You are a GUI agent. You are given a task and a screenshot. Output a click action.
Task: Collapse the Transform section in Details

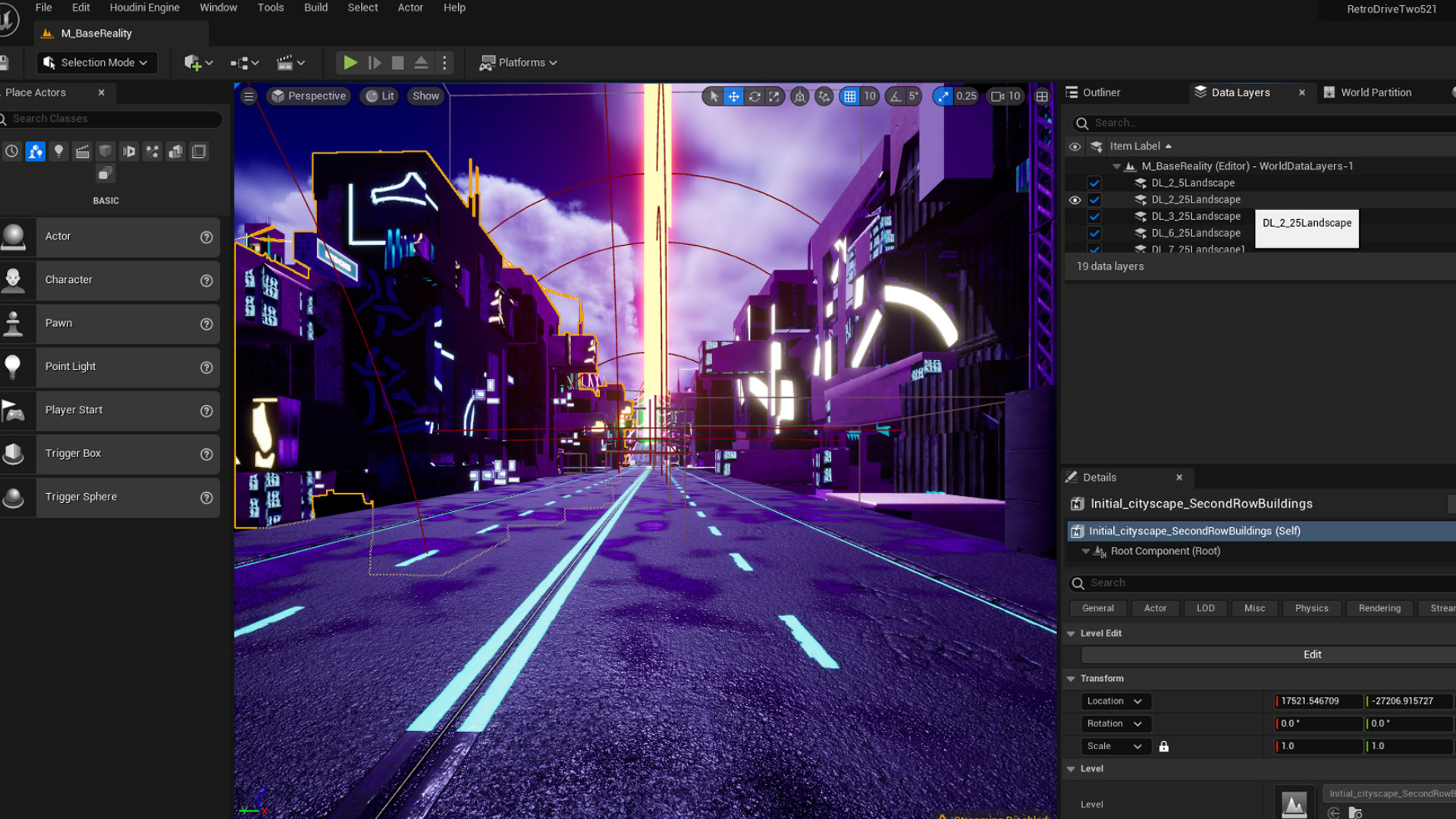[x=1071, y=679]
